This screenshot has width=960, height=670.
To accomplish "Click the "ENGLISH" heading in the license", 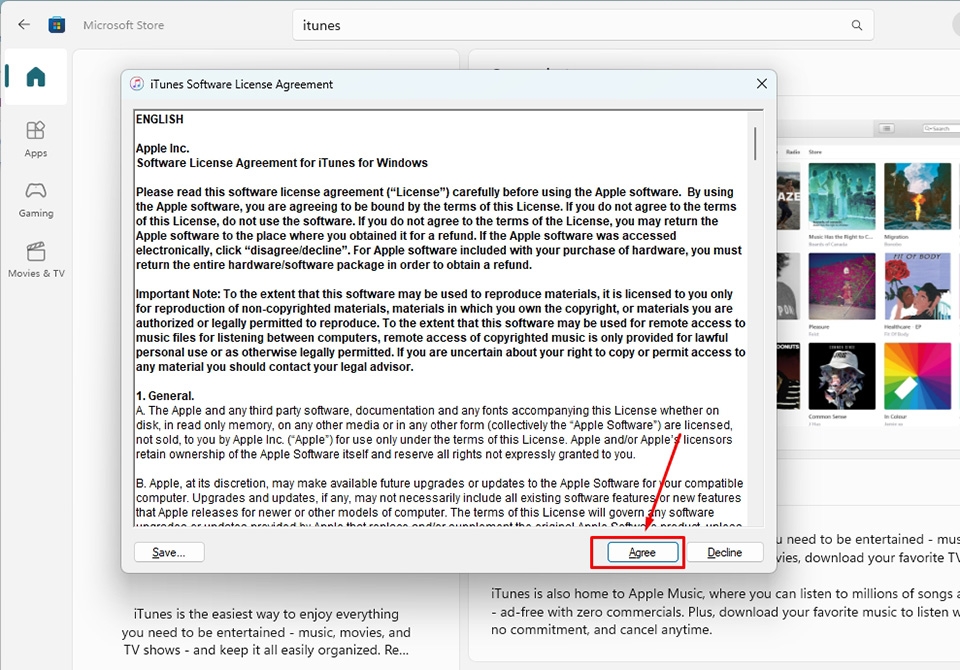I will click(160, 119).
